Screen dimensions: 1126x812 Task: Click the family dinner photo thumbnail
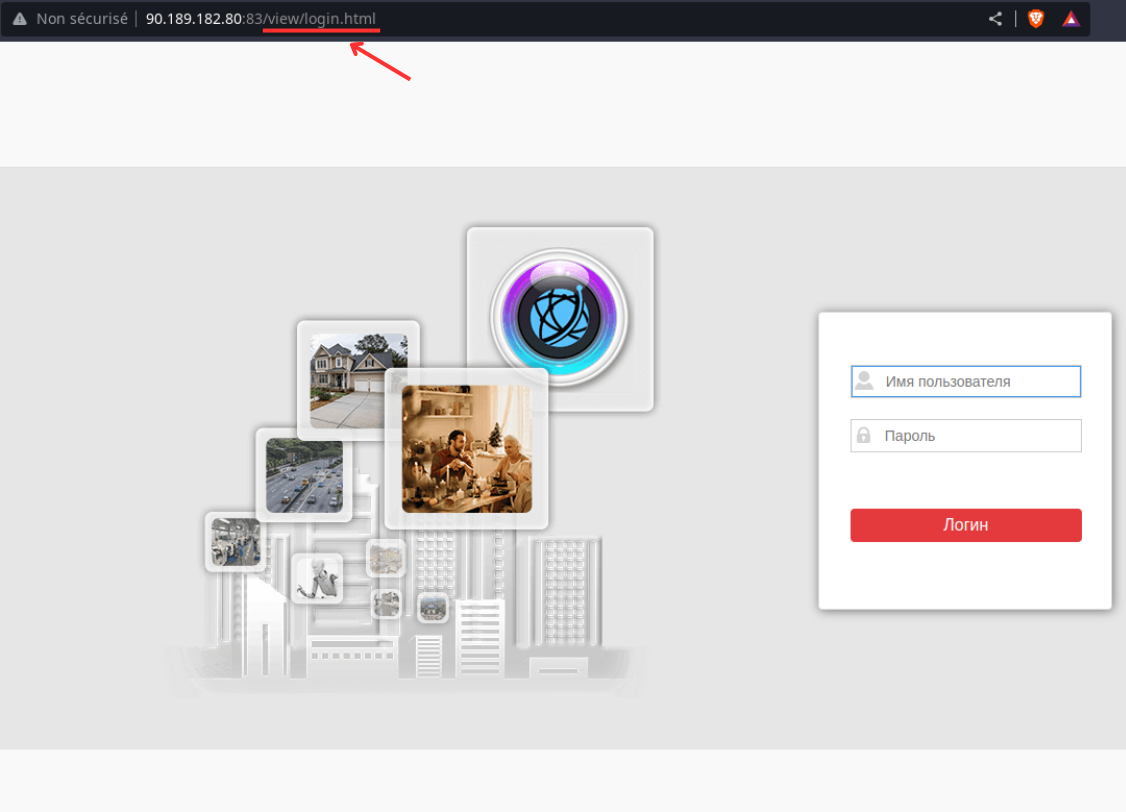pyautogui.click(x=466, y=447)
